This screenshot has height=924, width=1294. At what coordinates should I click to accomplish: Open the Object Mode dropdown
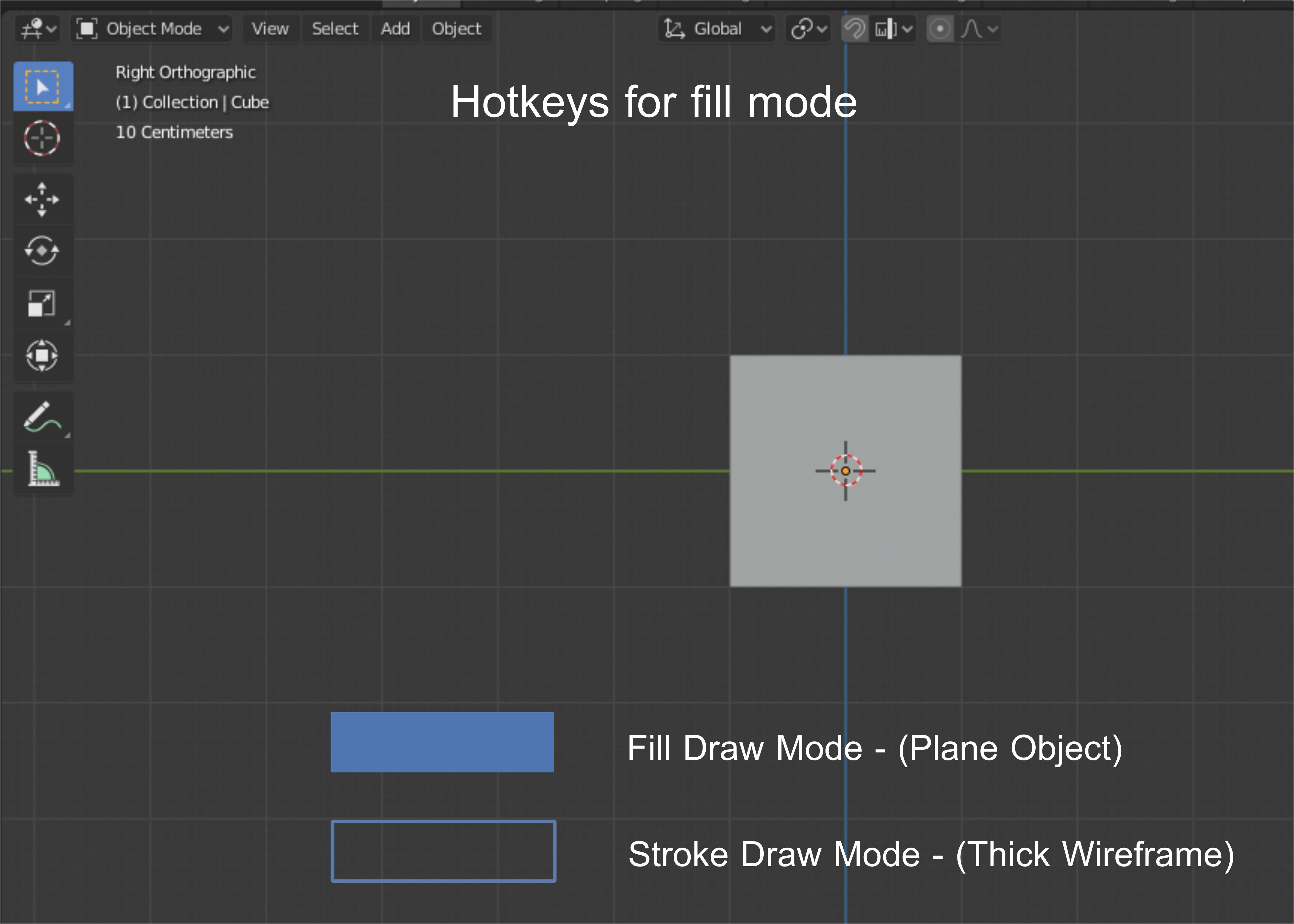(152, 28)
